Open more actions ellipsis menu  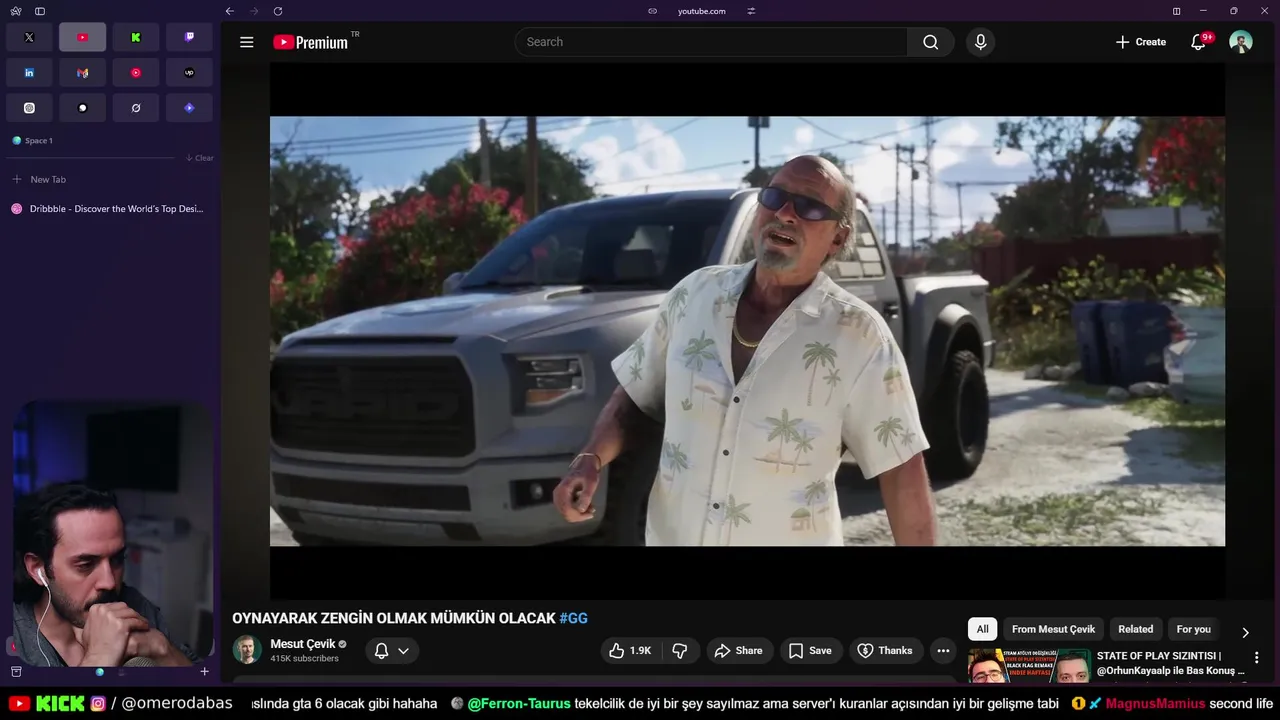pos(943,651)
